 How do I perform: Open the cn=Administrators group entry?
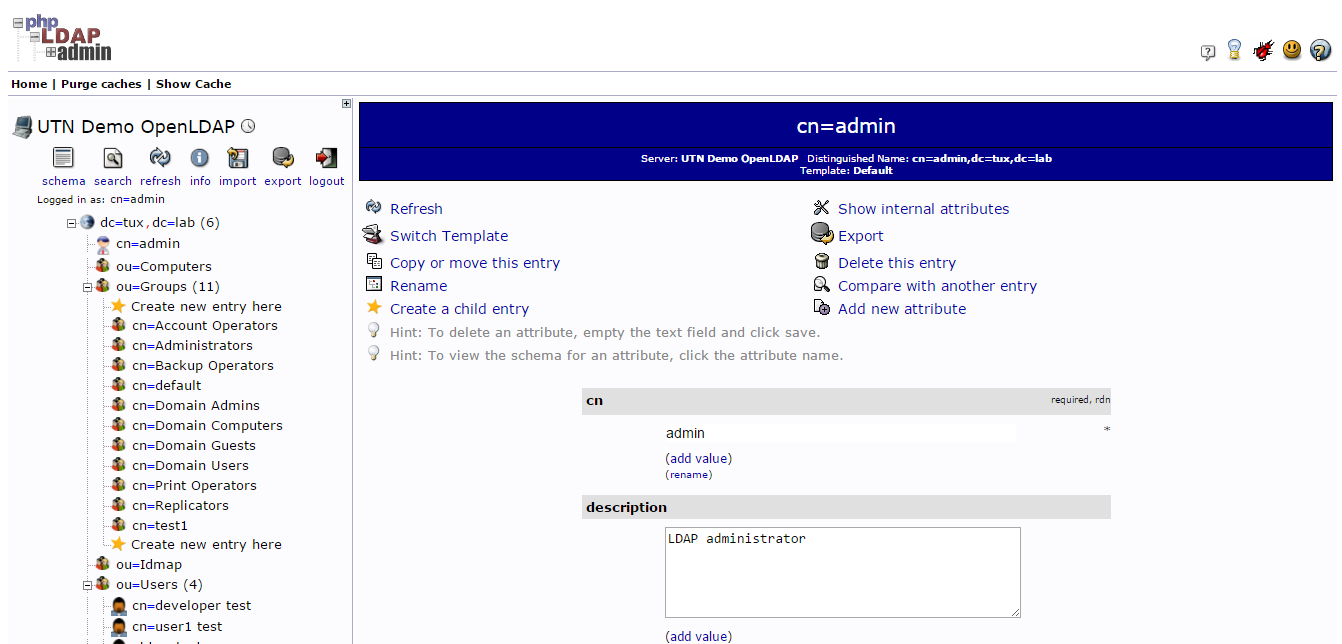(192, 345)
